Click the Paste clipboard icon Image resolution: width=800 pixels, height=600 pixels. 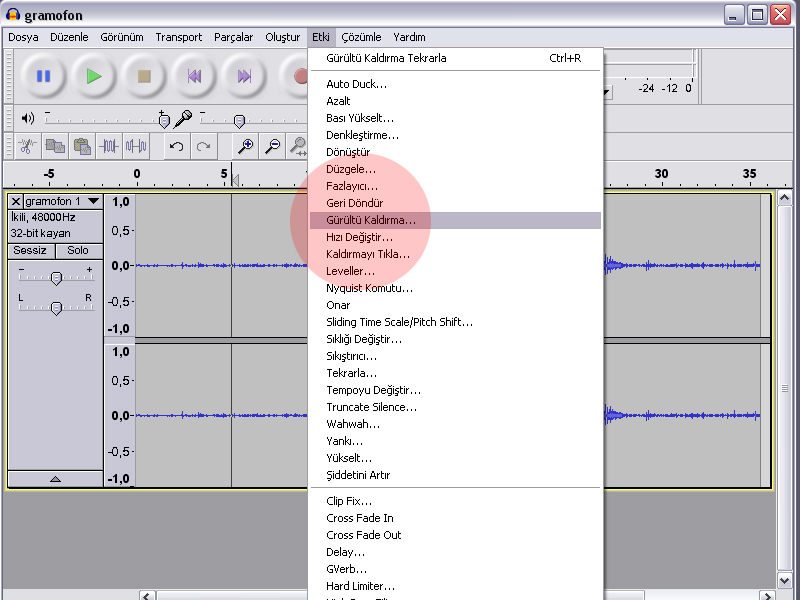tap(82, 146)
